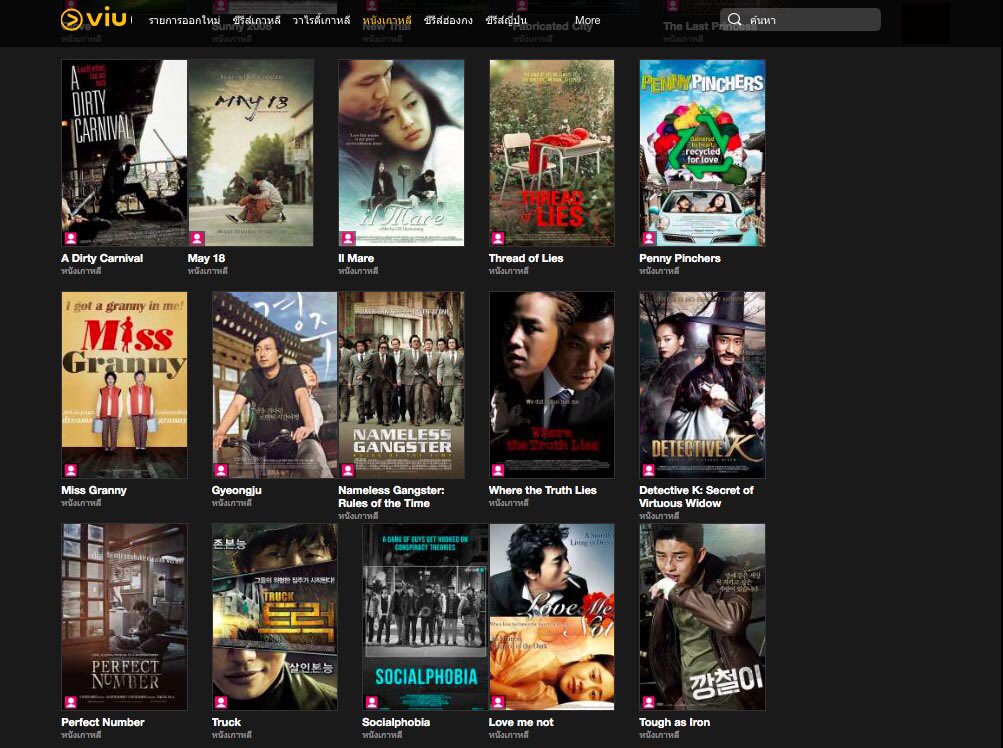
Task: Click หนังเกาหลี category label under Il Mare
Action: (358, 271)
